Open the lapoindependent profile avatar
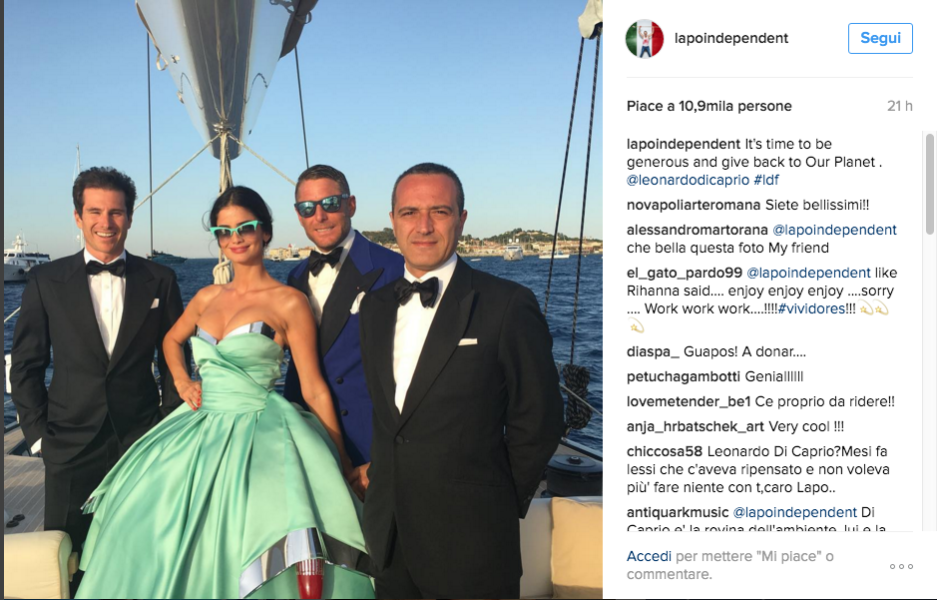The width and height of the screenshot is (937, 600). click(644, 39)
